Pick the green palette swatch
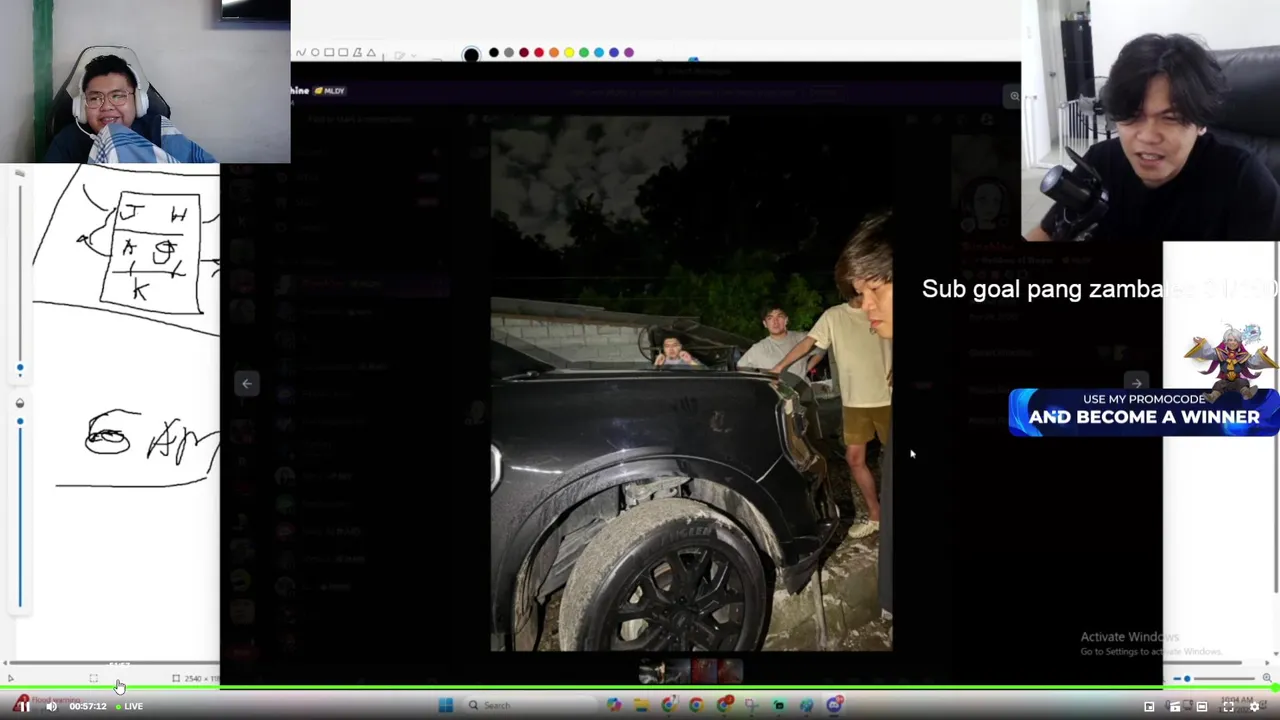1280x720 pixels. pos(584,52)
